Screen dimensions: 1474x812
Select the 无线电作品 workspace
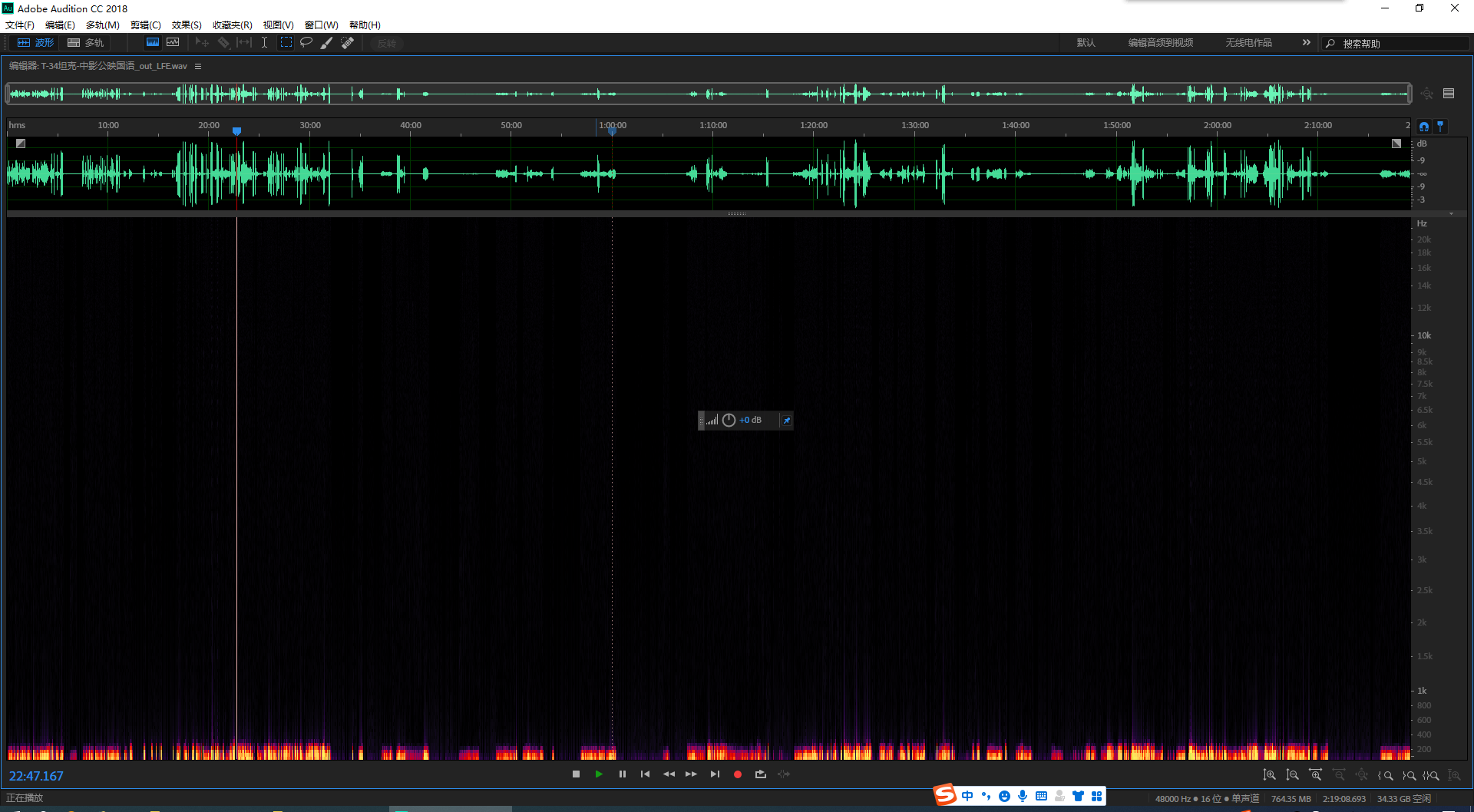pyautogui.click(x=1248, y=43)
